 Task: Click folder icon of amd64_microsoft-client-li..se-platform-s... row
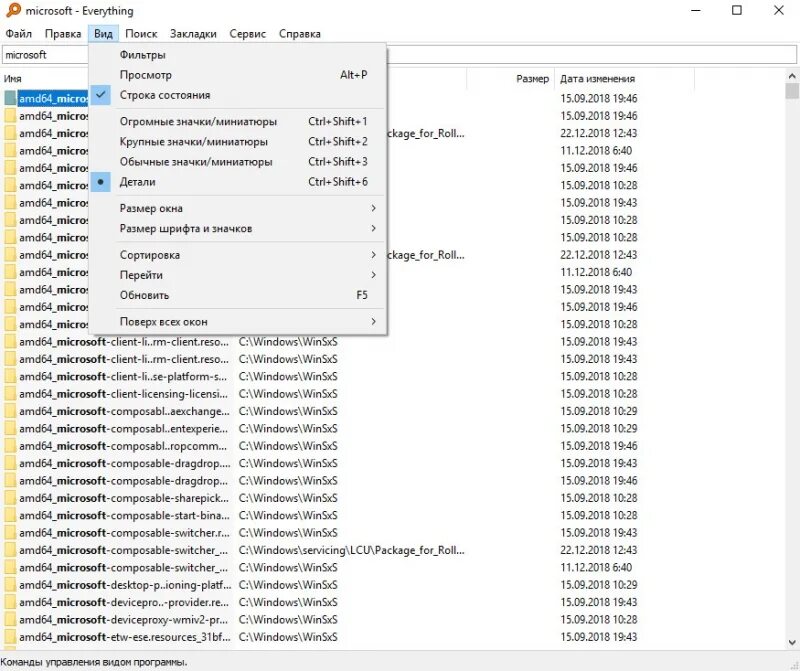pyautogui.click(x=10, y=377)
